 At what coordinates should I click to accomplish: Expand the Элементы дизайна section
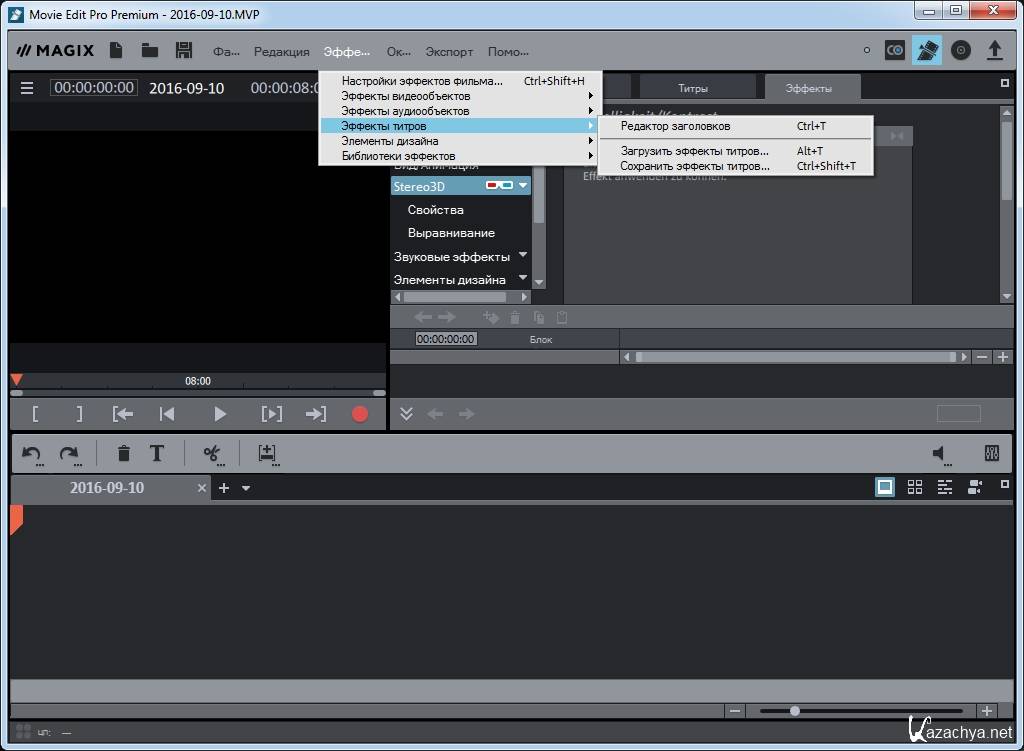point(523,279)
